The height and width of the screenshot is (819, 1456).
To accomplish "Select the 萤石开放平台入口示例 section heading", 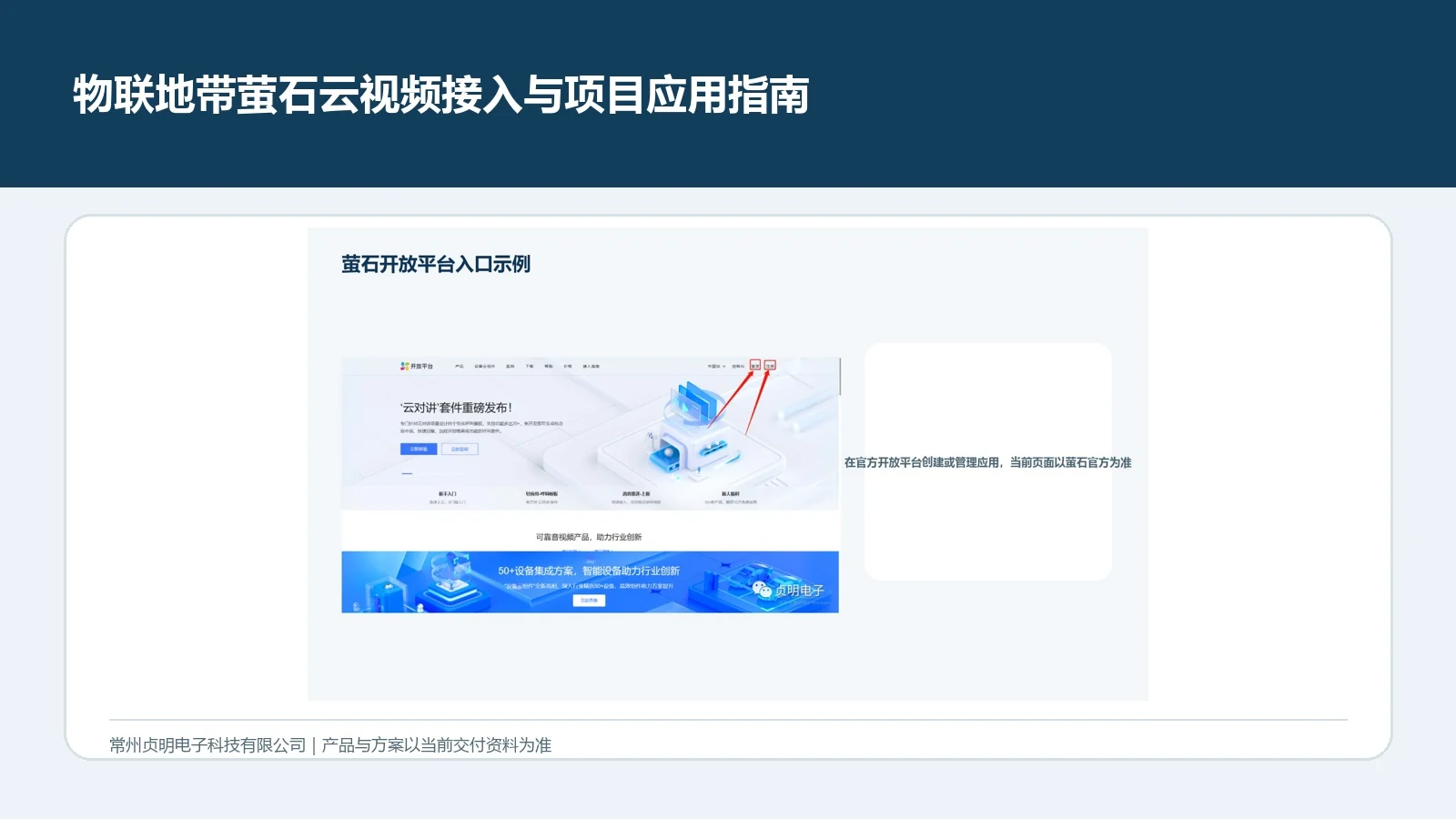I will tap(436, 264).
